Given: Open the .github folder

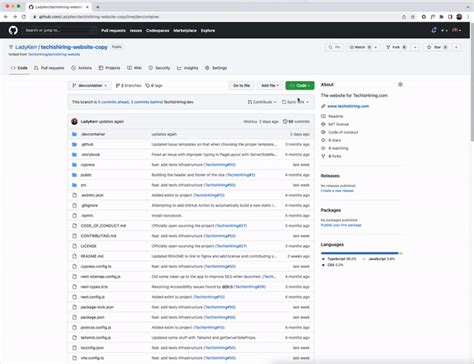Looking at the screenshot, I should tap(87, 144).
